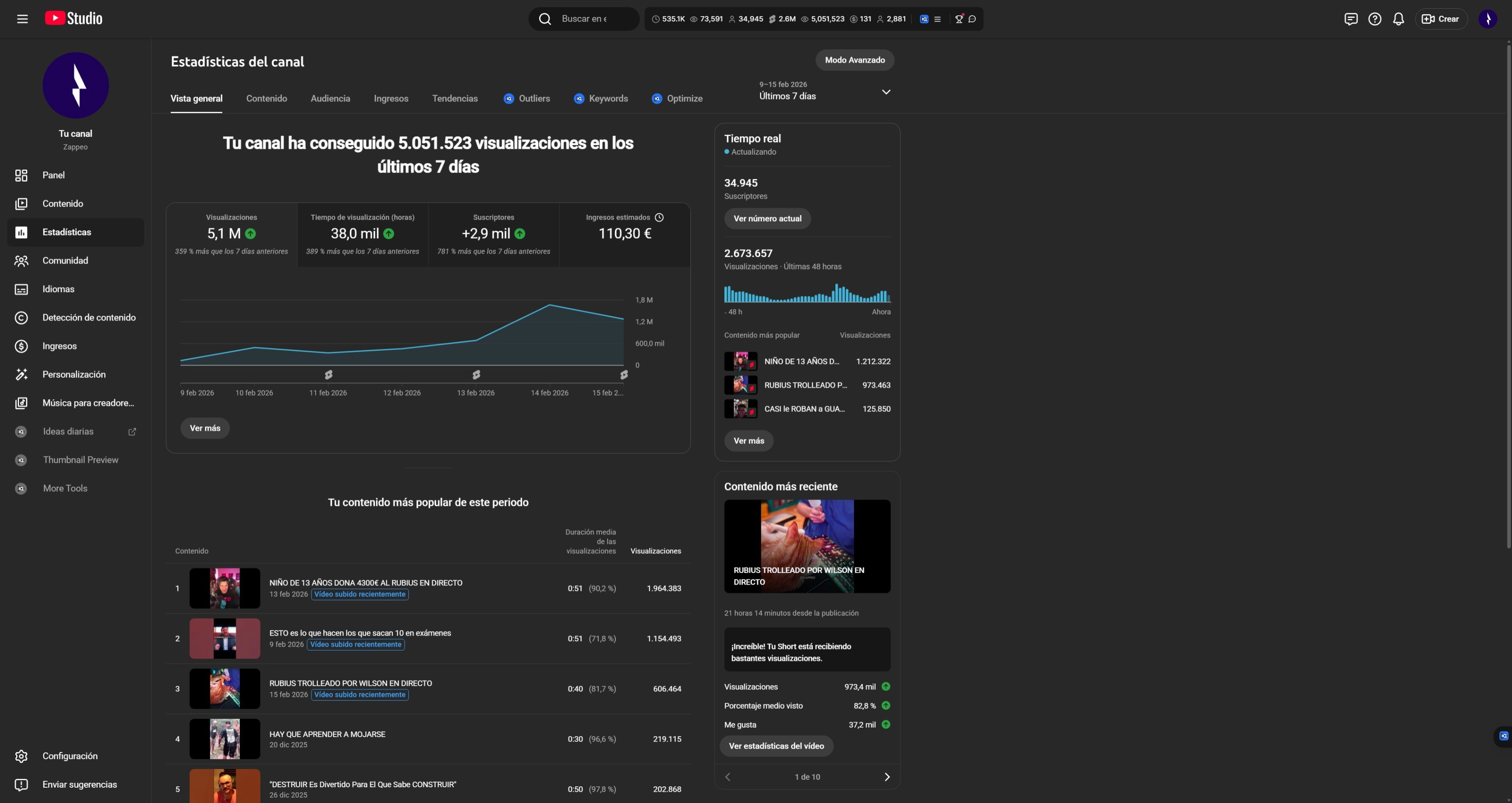Open Música para creadores section

(88, 403)
